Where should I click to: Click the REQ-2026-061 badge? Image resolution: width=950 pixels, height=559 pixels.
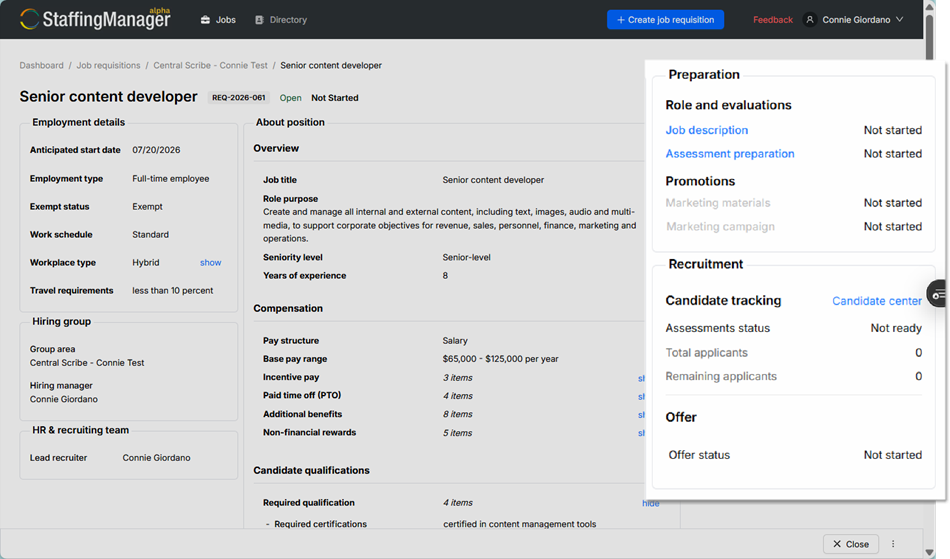click(x=239, y=98)
